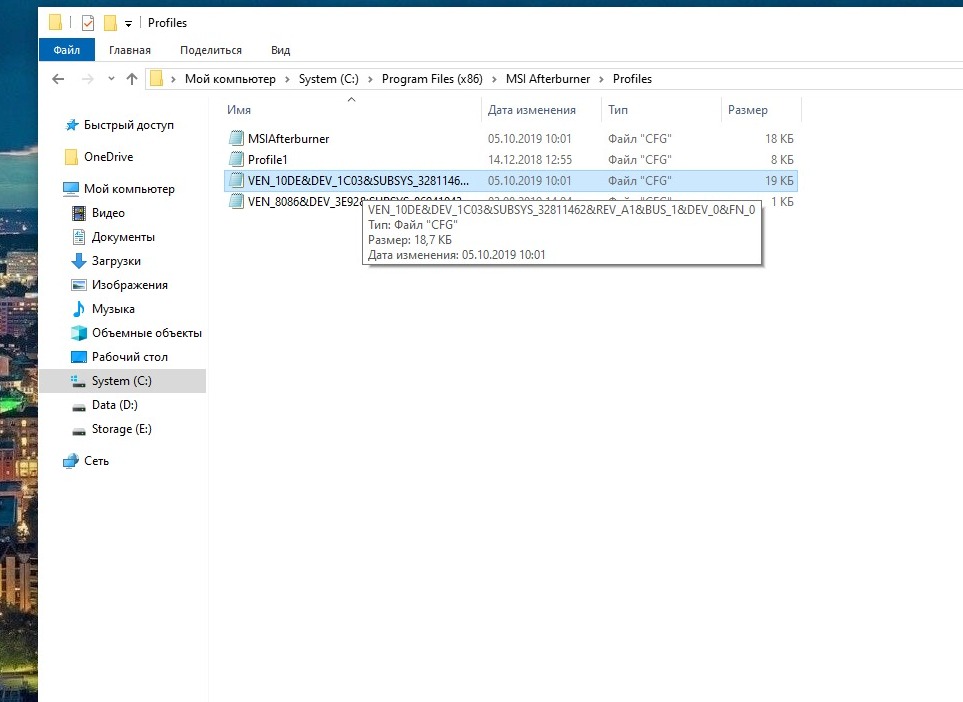Open Видео folder in sidebar
The width and height of the screenshot is (963, 702).
click(x=108, y=213)
